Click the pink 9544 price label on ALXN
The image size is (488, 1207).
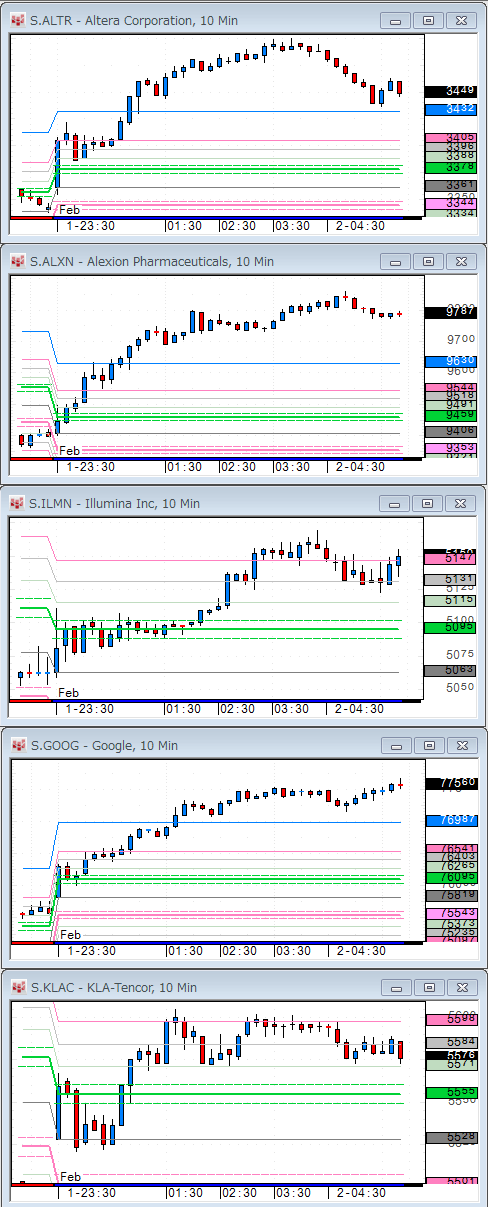coord(451,387)
